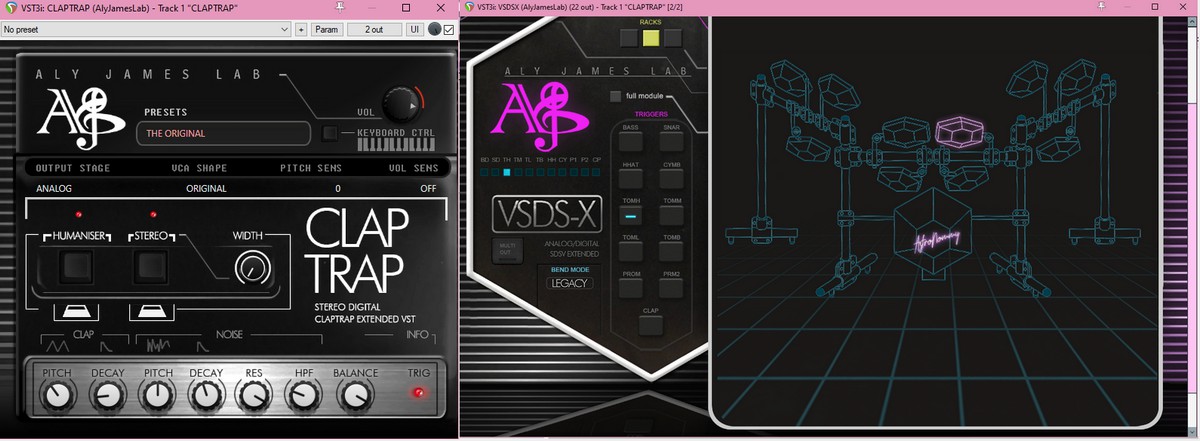Click the noise PITCH knob
Image resolution: width=1200 pixels, height=441 pixels.
tap(157, 397)
